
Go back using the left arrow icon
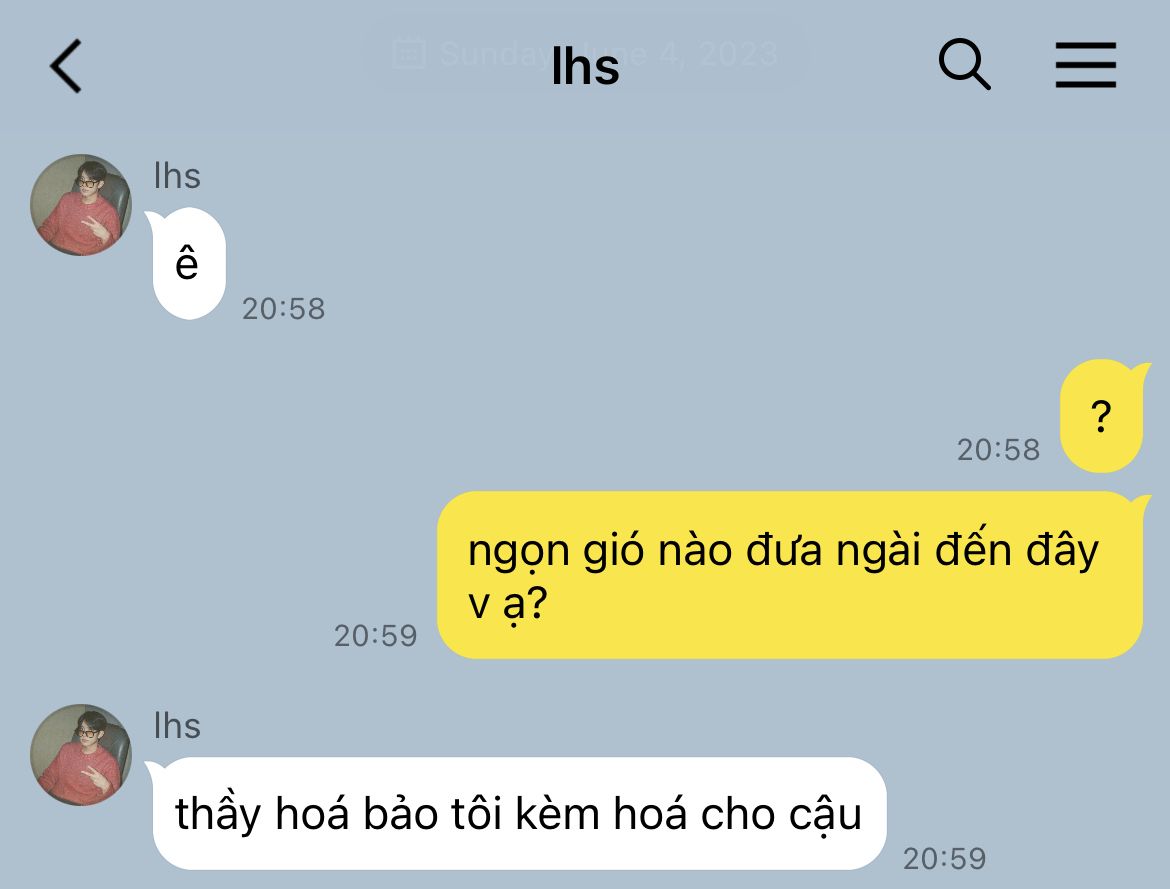pos(66,66)
